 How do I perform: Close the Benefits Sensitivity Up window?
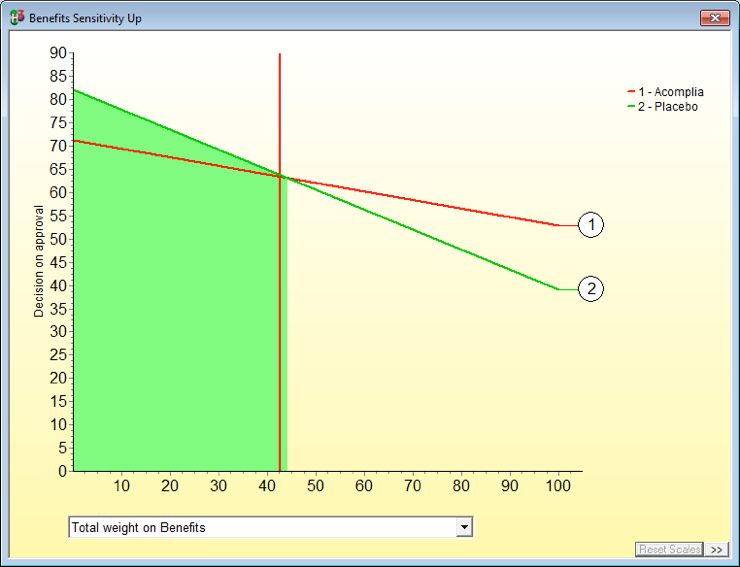pyautogui.click(x=714, y=17)
